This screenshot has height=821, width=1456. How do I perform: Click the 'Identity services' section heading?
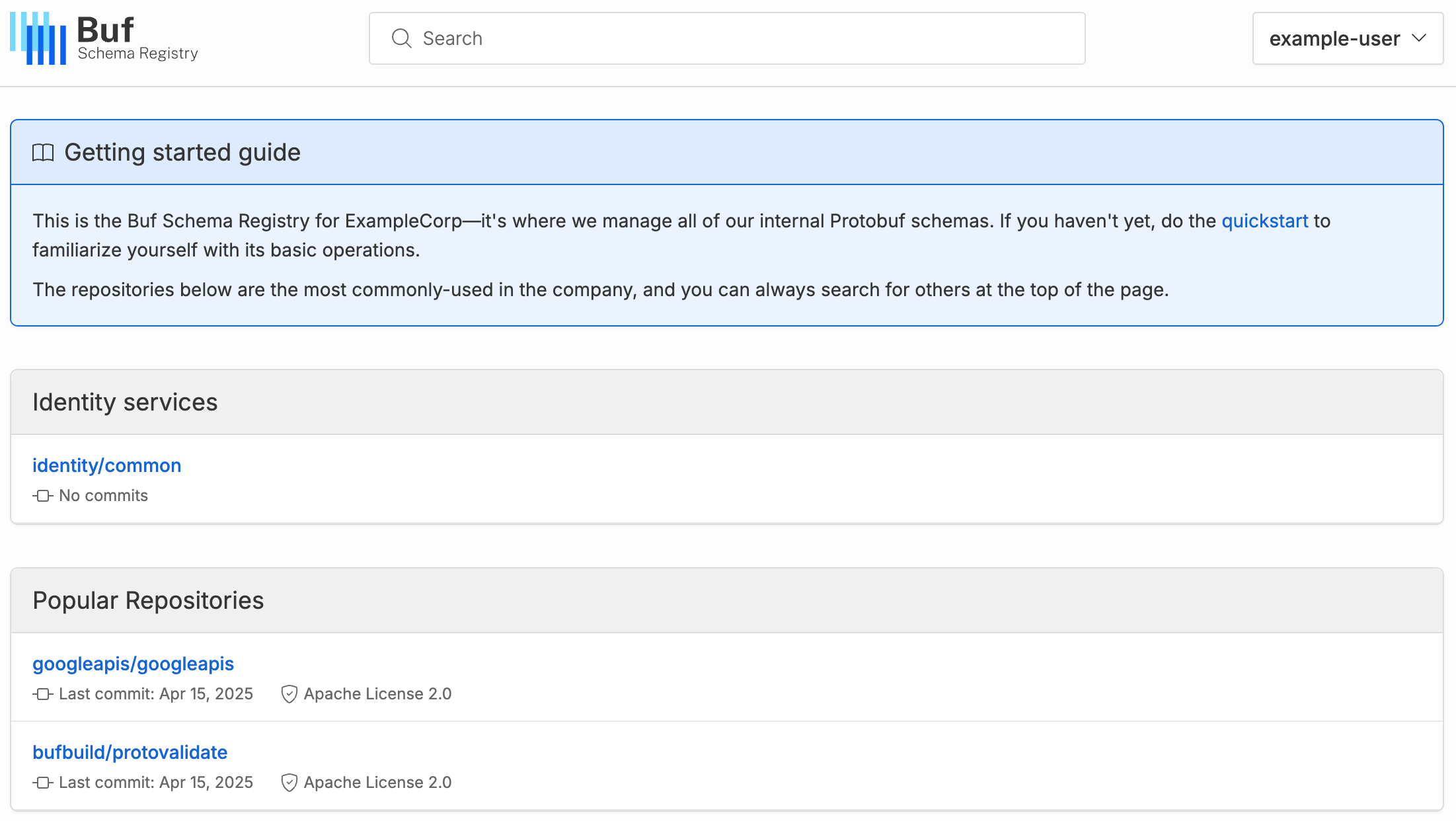[125, 402]
